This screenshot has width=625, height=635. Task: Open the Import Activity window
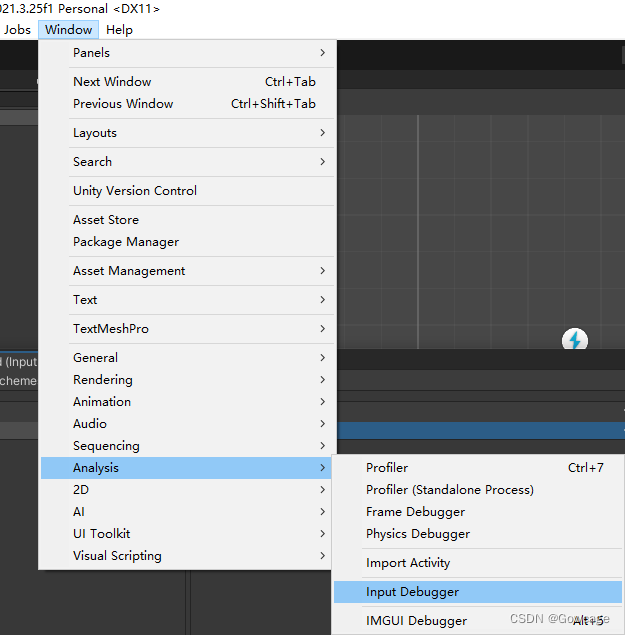(478, 563)
